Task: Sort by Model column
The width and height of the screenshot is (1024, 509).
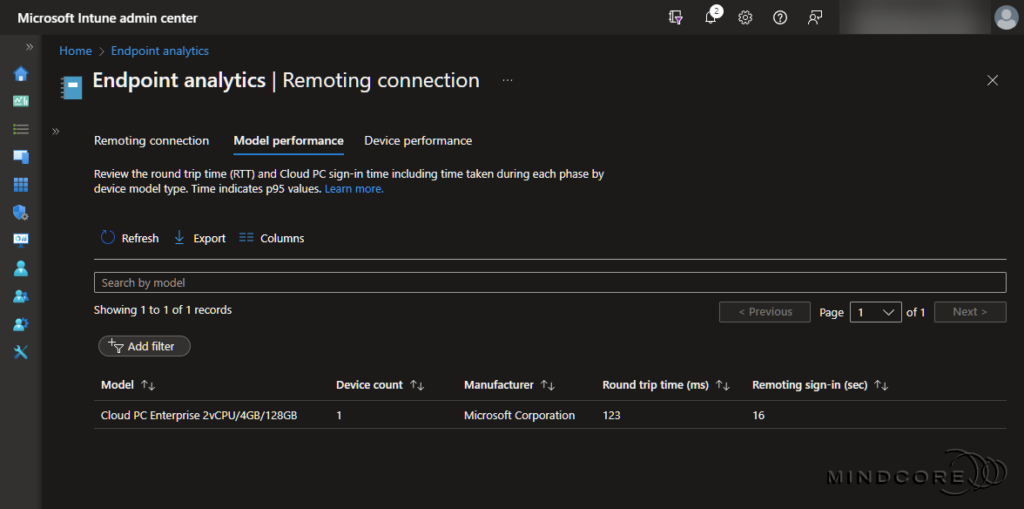Action: point(128,386)
